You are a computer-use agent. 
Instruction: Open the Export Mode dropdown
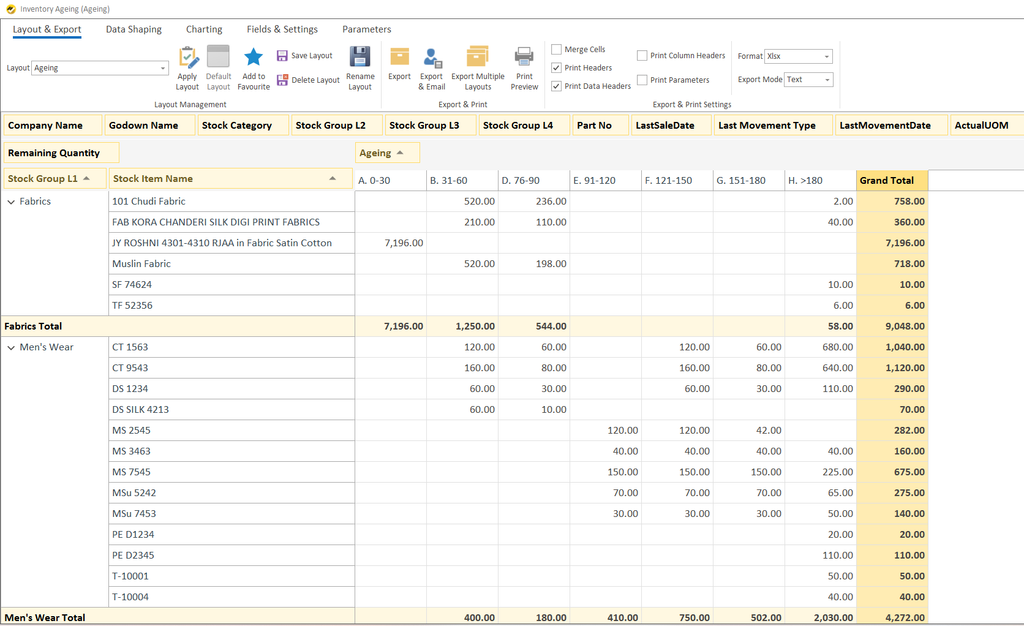pyautogui.click(x=808, y=80)
